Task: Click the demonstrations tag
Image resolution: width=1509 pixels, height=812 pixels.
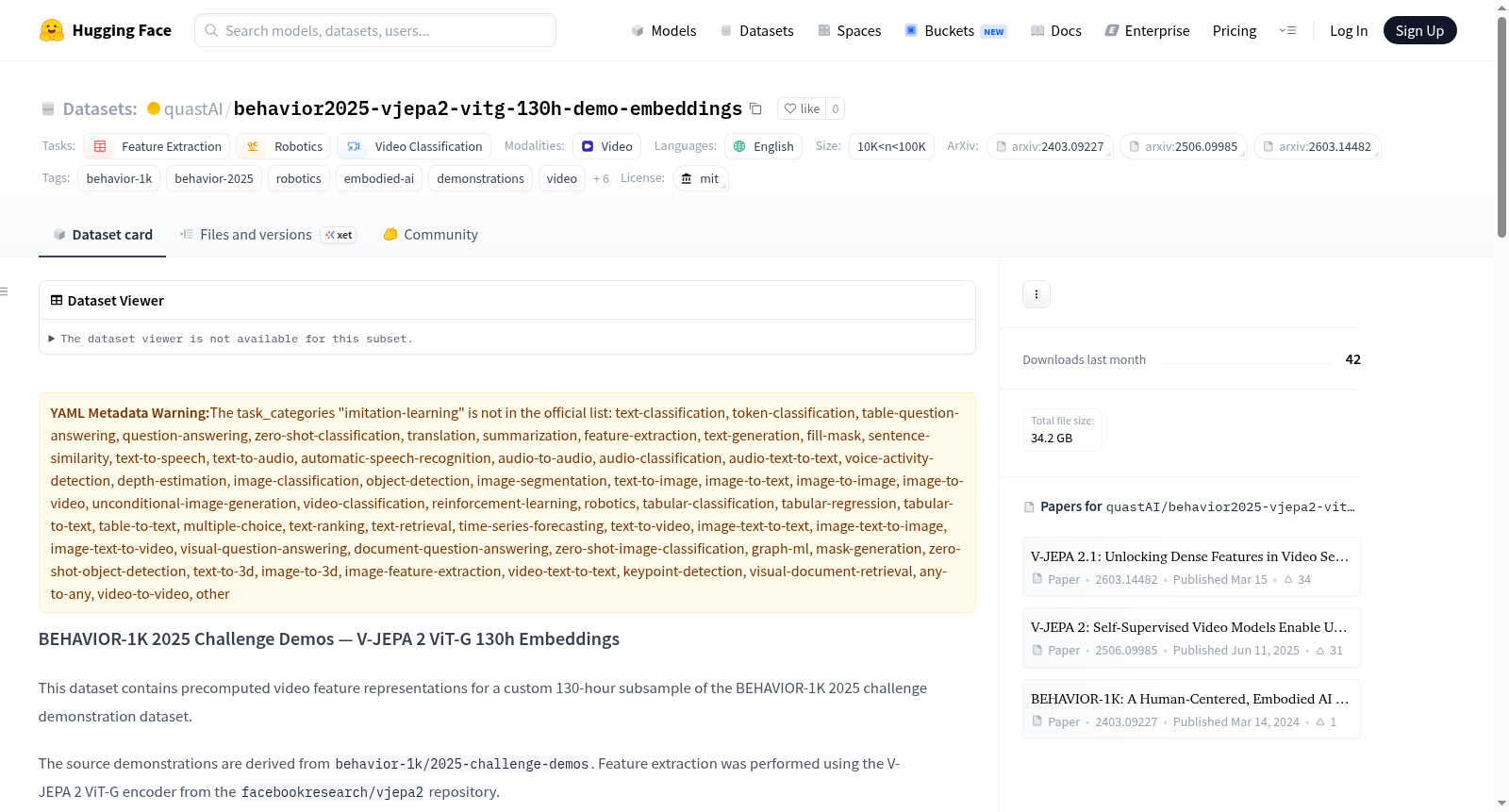Action: point(480,178)
